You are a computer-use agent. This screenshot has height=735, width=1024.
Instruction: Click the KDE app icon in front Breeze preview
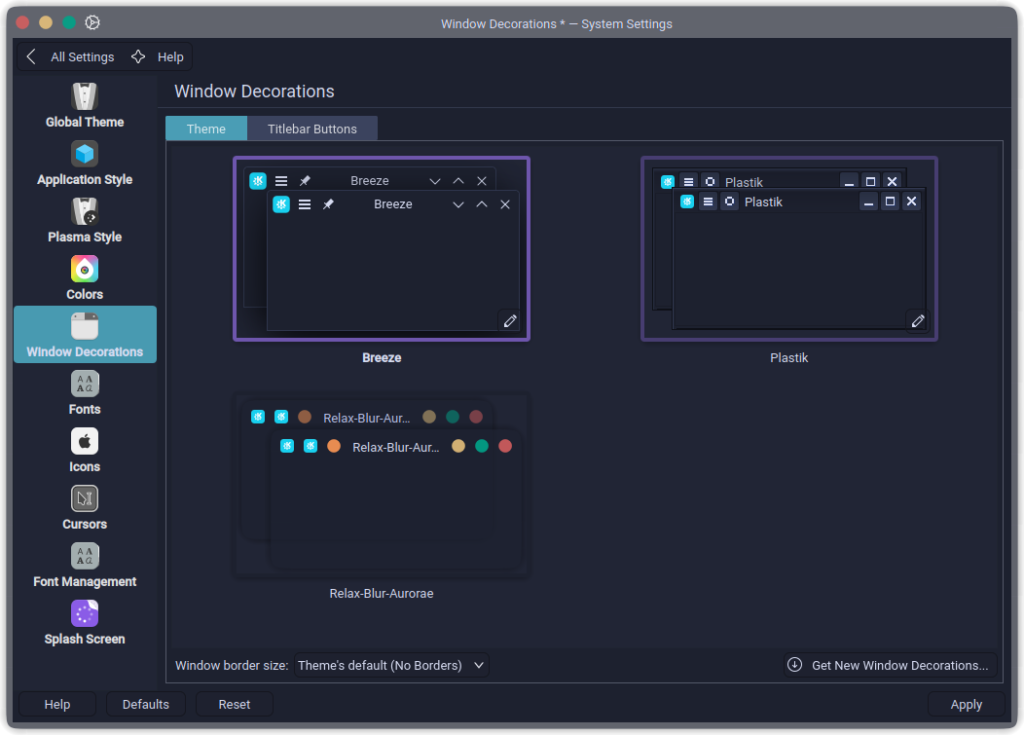point(281,204)
